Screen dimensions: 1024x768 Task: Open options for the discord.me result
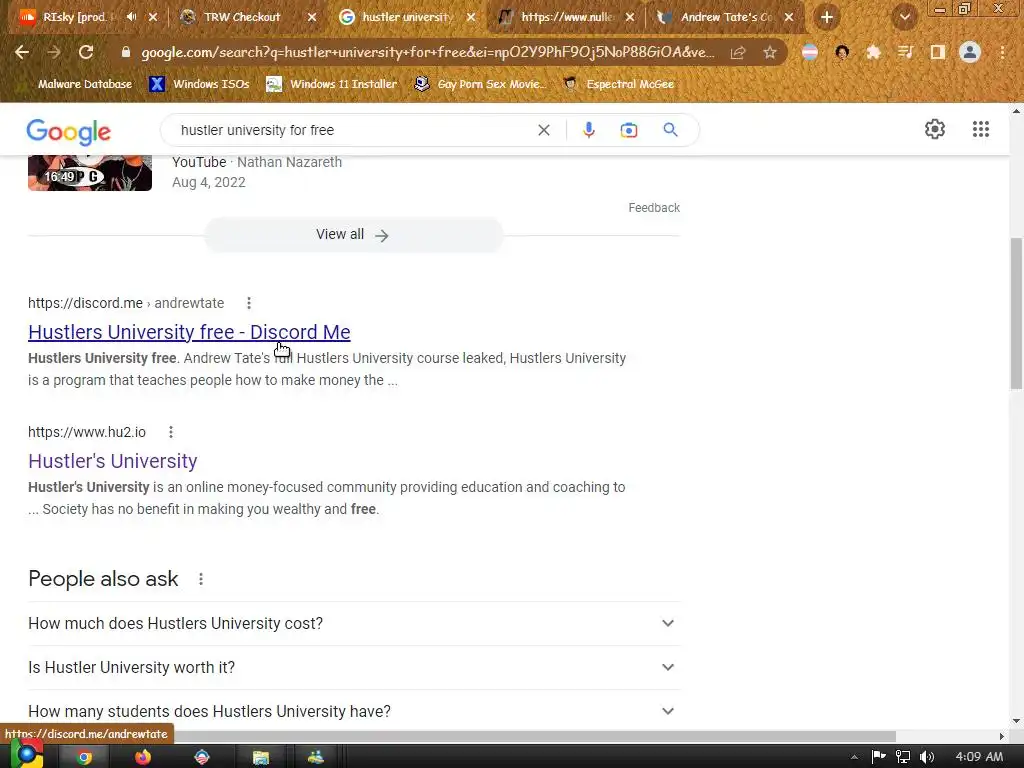tap(249, 303)
